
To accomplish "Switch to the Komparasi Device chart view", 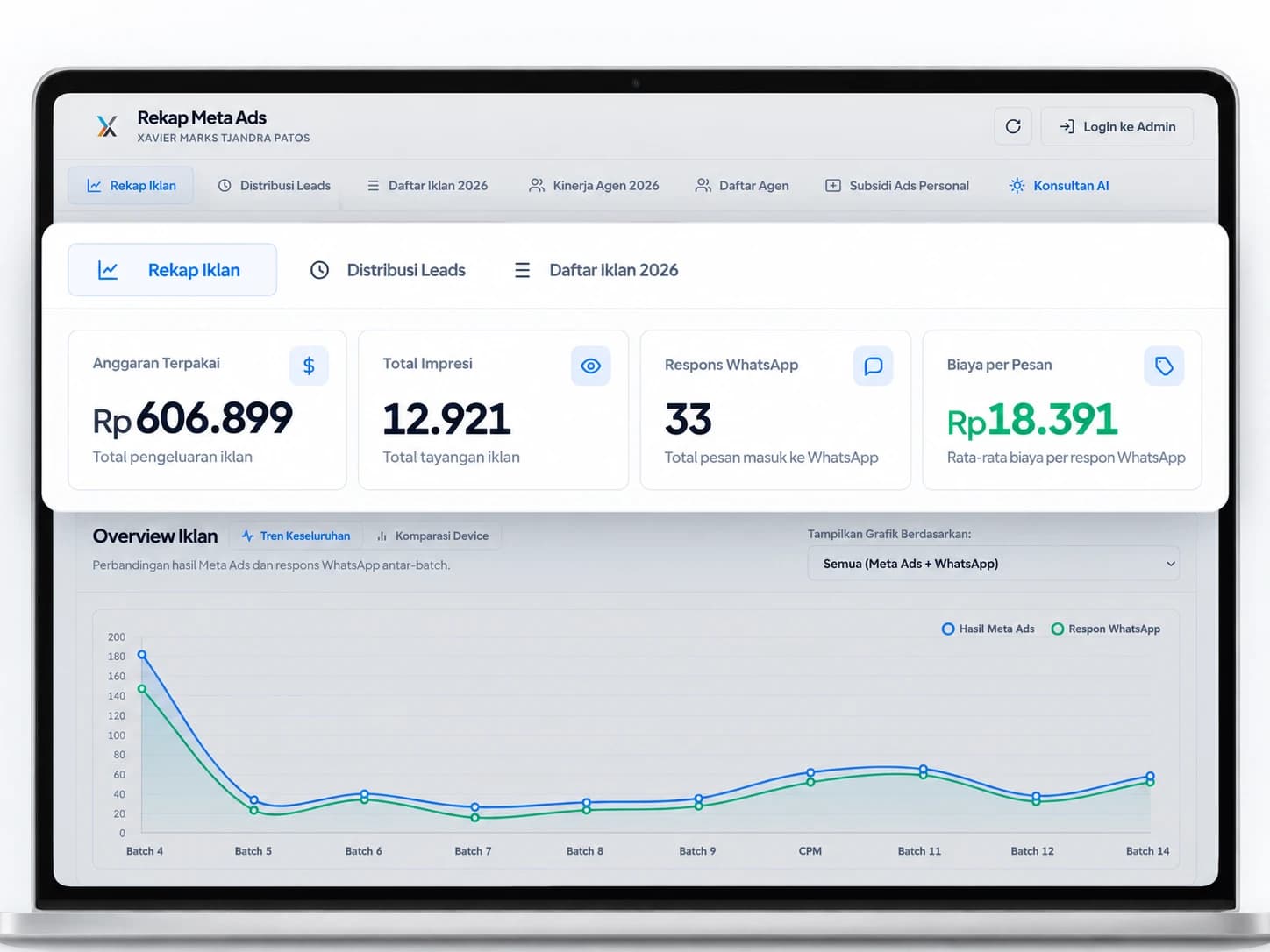I will point(432,536).
